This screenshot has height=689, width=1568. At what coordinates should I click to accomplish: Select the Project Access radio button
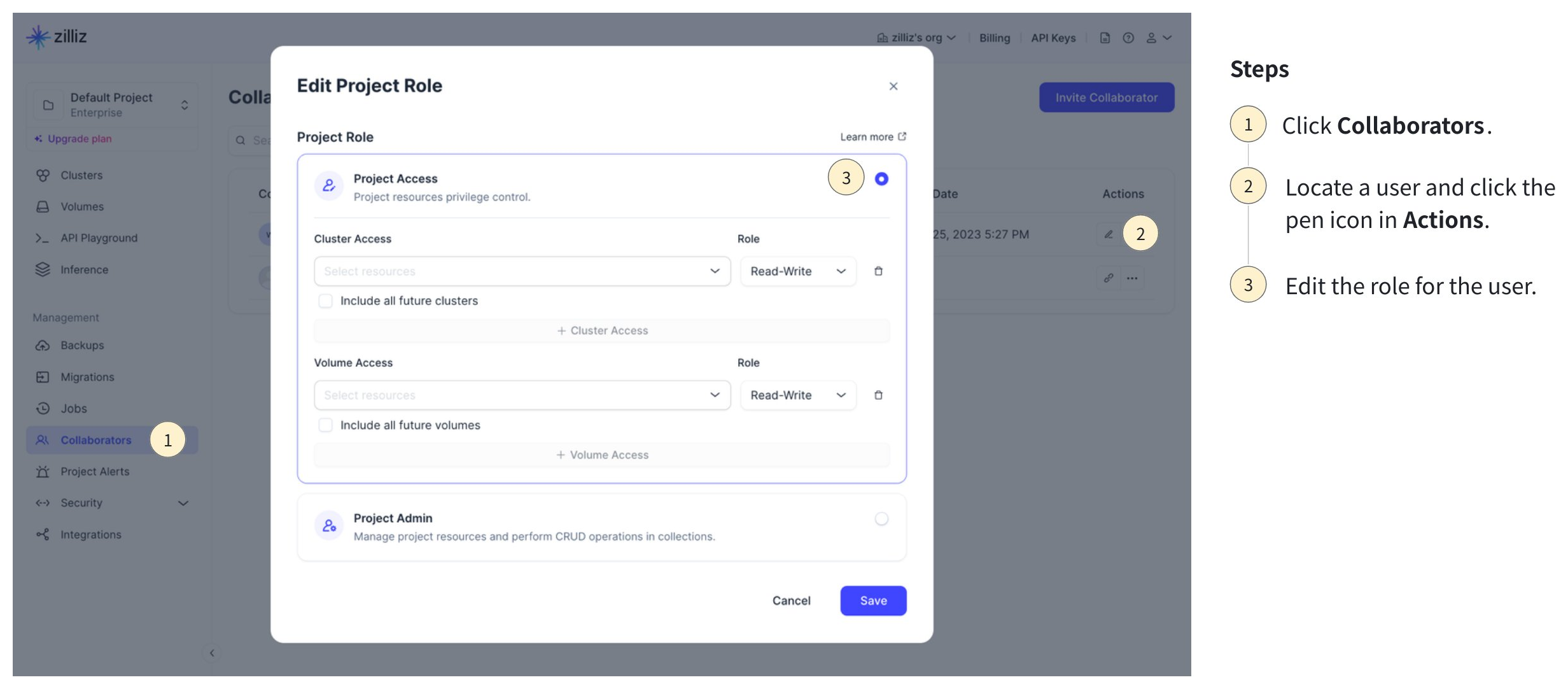(881, 179)
